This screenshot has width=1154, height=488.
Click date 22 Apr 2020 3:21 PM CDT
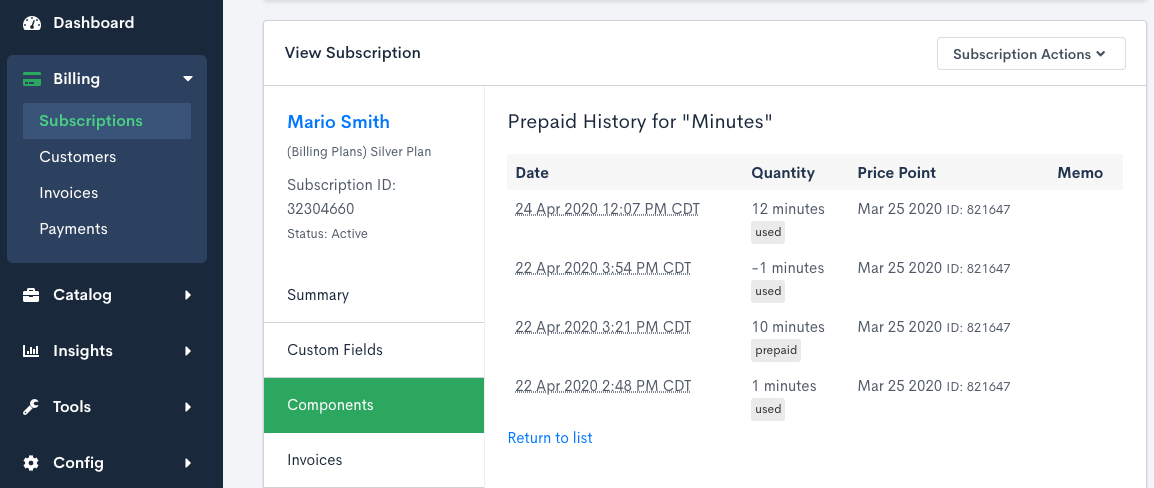pos(603,327)
